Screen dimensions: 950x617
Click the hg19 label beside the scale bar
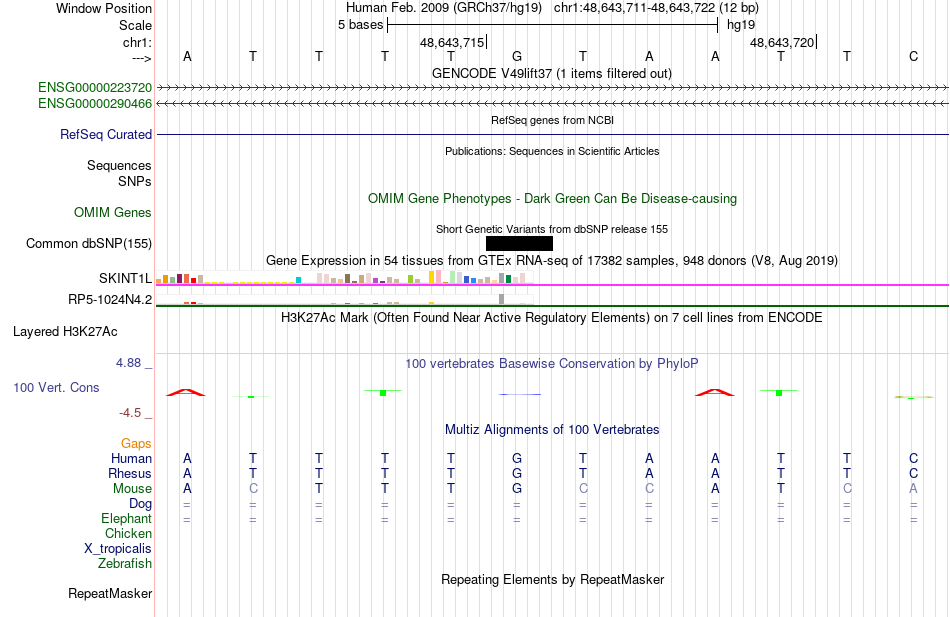pos(741,25)
